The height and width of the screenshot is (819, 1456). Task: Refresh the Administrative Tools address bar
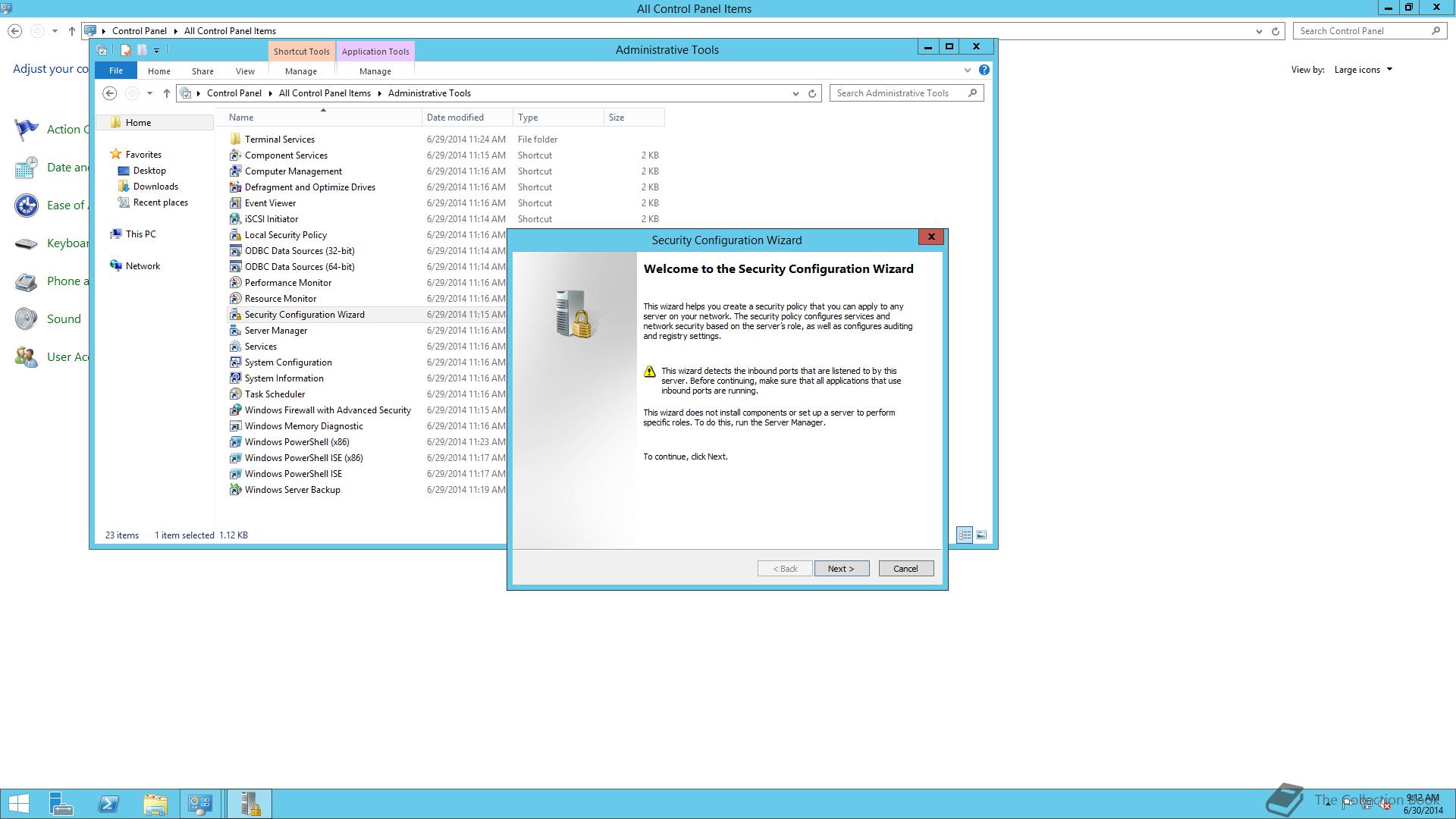[x=812, y=93]
